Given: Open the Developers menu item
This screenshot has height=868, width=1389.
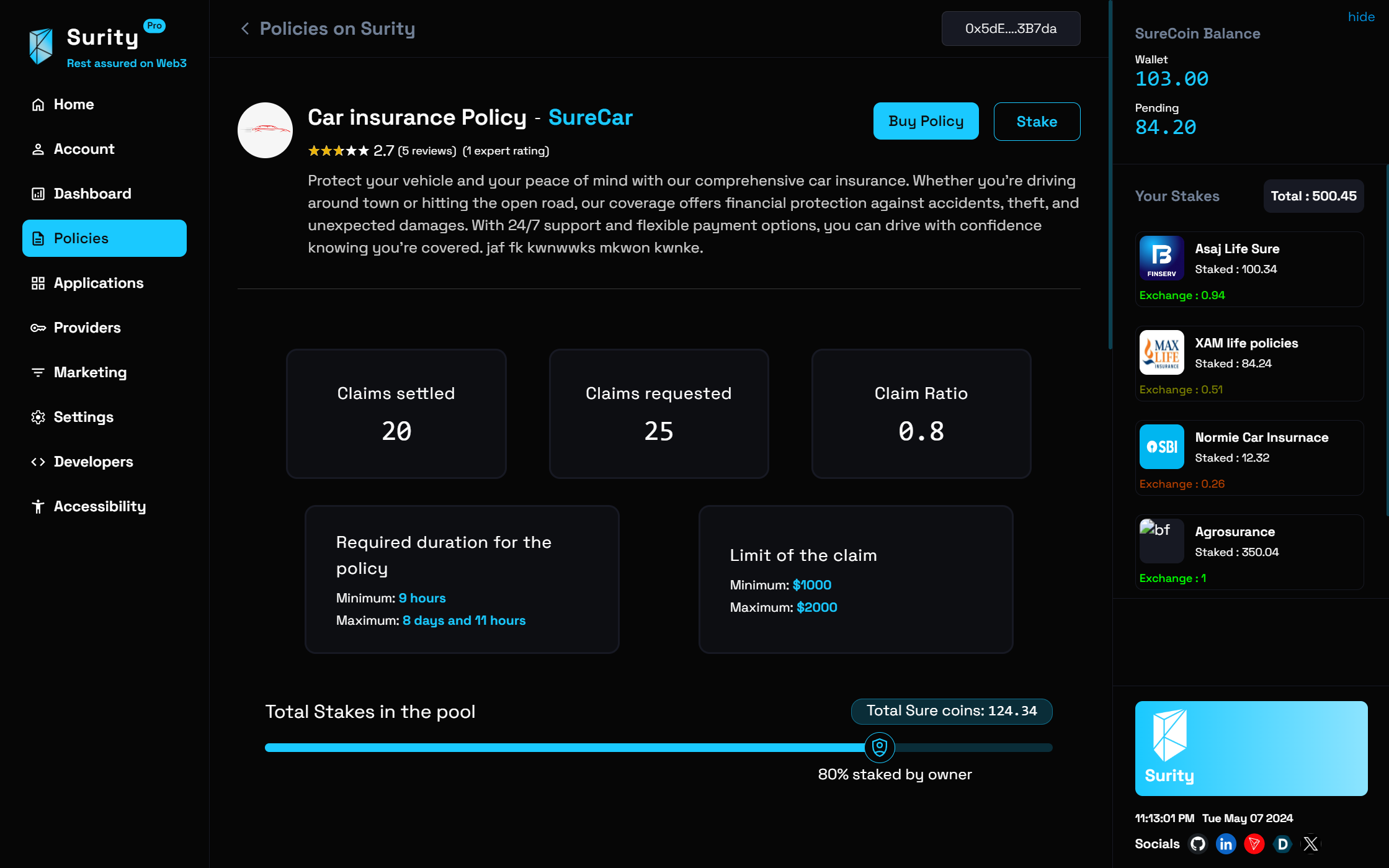Looking at the screenshot, I should [93, 462].
